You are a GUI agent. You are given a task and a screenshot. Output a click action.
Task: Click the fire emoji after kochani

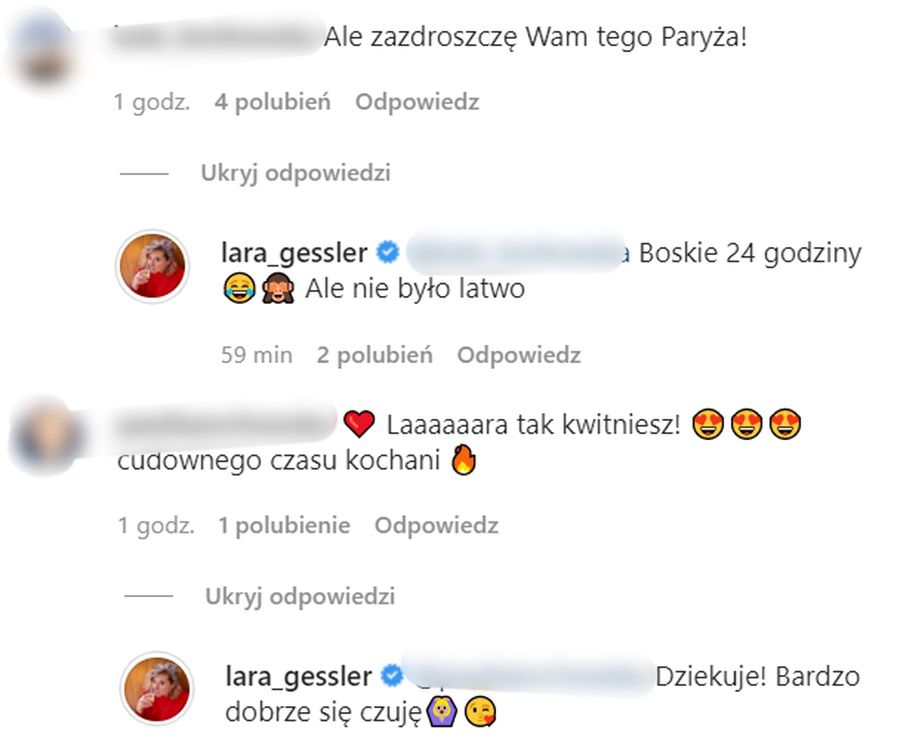[x=464, y=460]
